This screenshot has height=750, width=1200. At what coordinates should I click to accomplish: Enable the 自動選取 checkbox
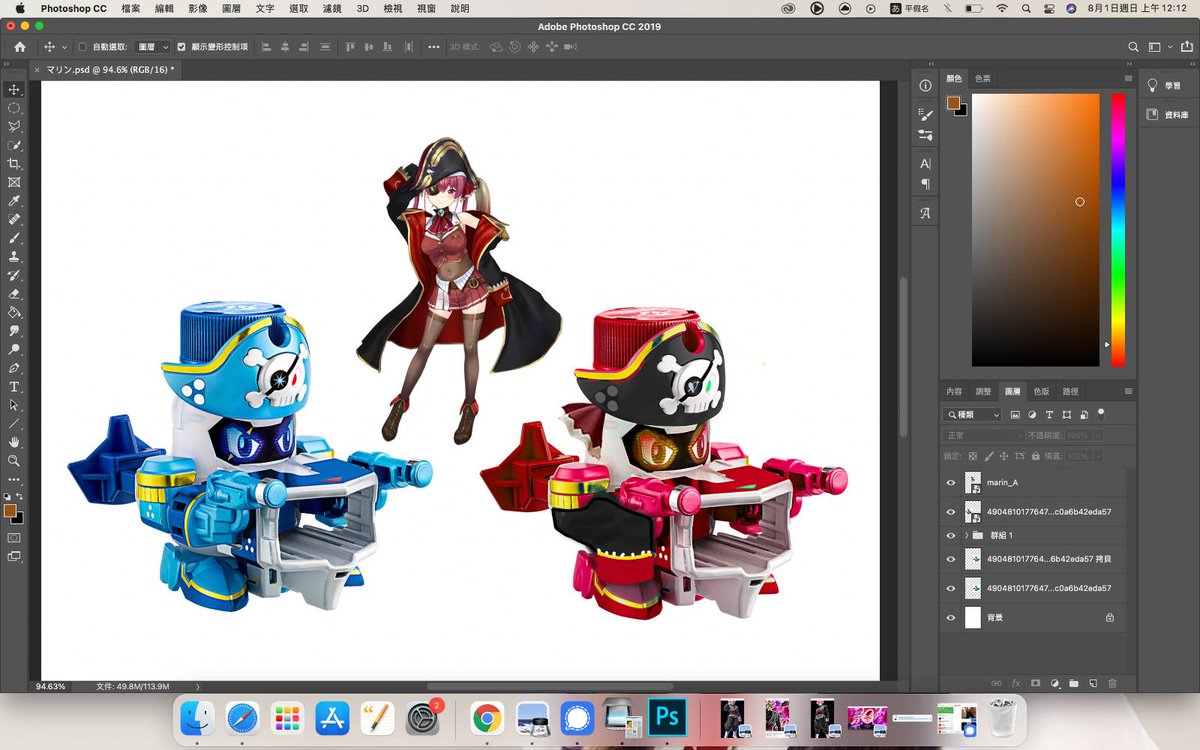pos(83,47)
